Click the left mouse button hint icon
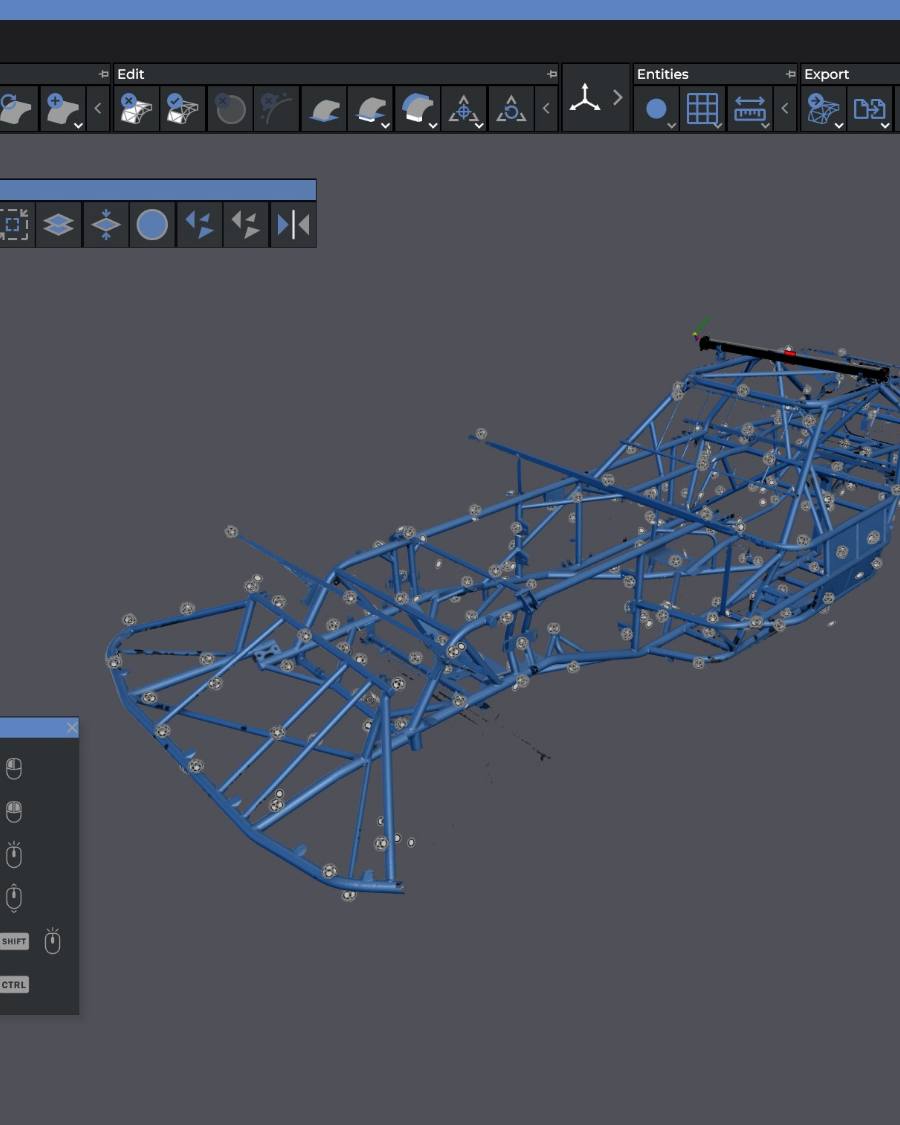 14,768
